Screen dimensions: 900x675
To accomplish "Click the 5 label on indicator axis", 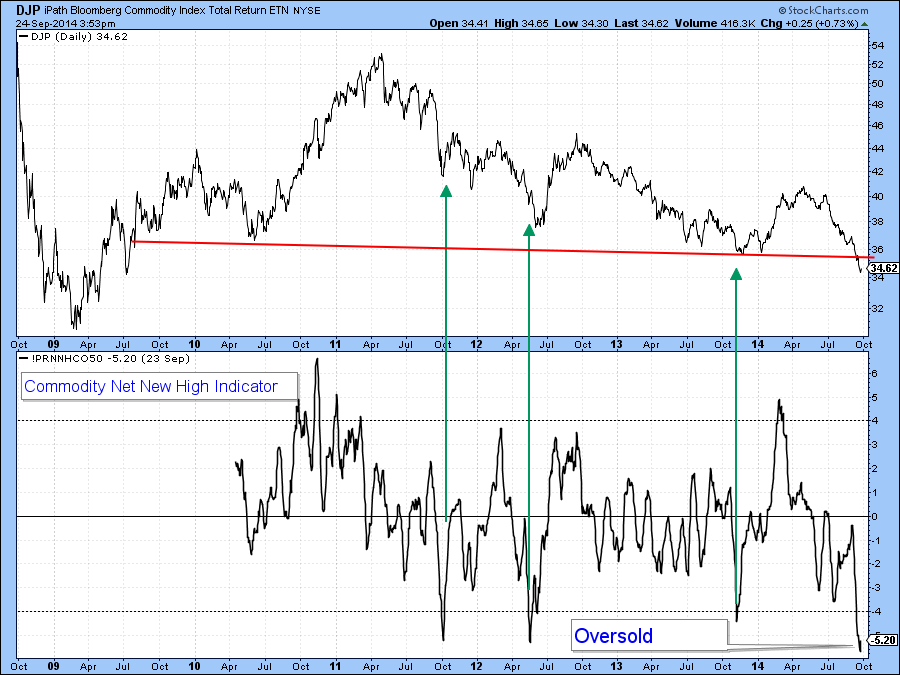I will pos(874,397).
